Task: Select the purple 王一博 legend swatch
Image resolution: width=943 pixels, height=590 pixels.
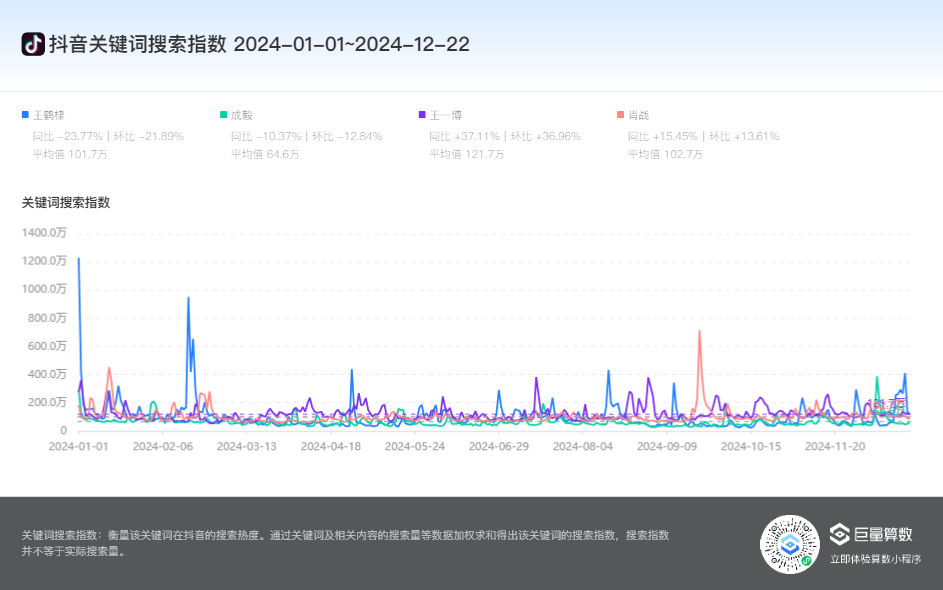Action: [x=422, y=114]
